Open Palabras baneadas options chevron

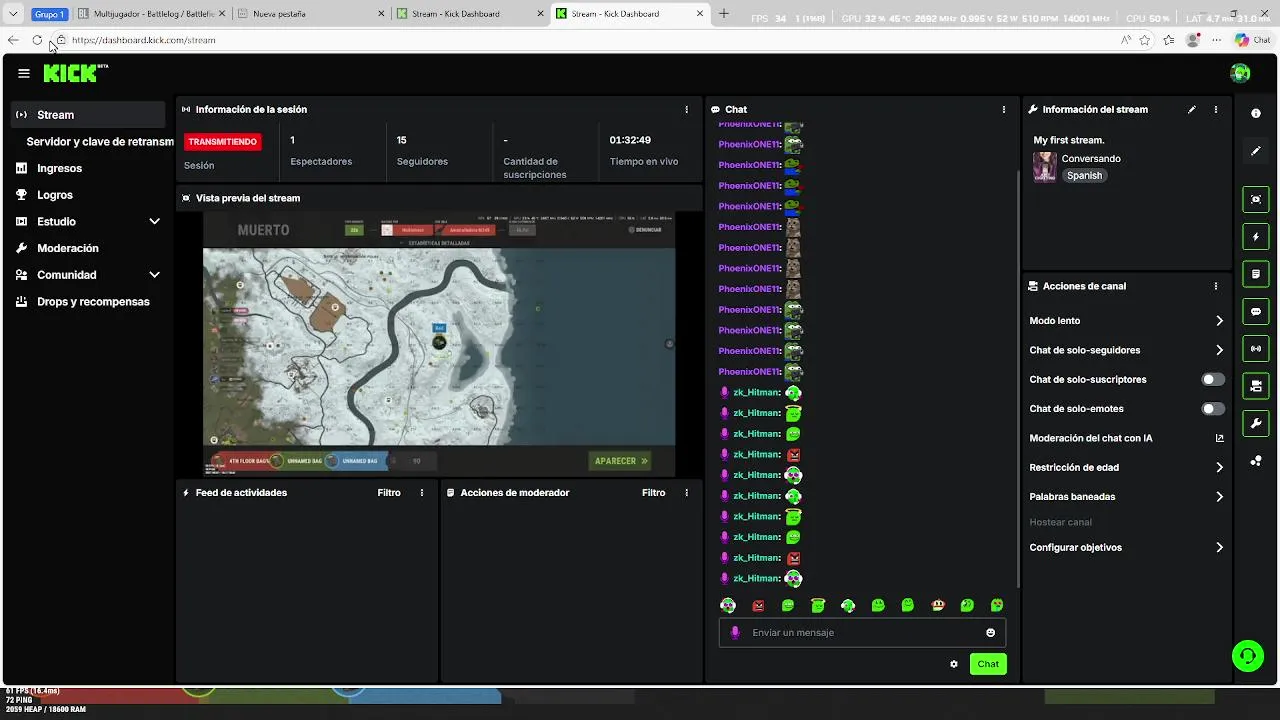pyautogui.click(x=1219, y=497)
